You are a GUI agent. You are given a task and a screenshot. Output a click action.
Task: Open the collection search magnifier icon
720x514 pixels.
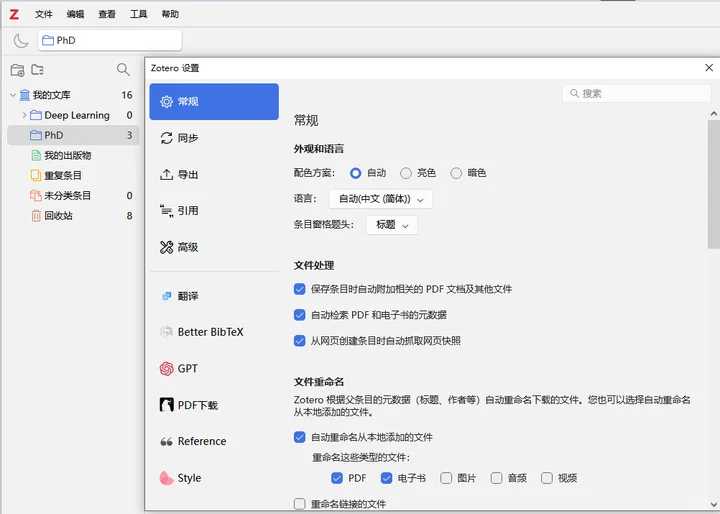pyautogui.click(x=123, y=70)
